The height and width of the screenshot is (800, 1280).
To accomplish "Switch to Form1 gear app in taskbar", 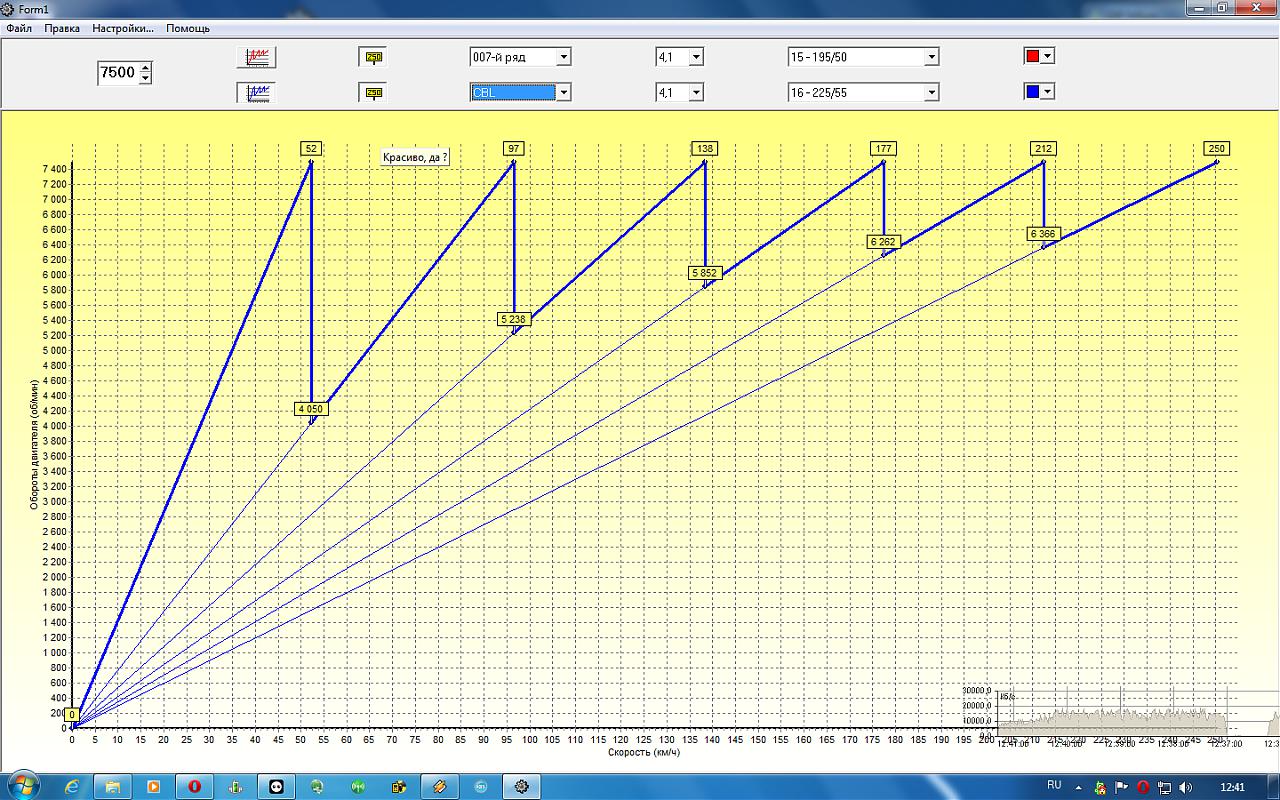I will [x=522, y=786].
